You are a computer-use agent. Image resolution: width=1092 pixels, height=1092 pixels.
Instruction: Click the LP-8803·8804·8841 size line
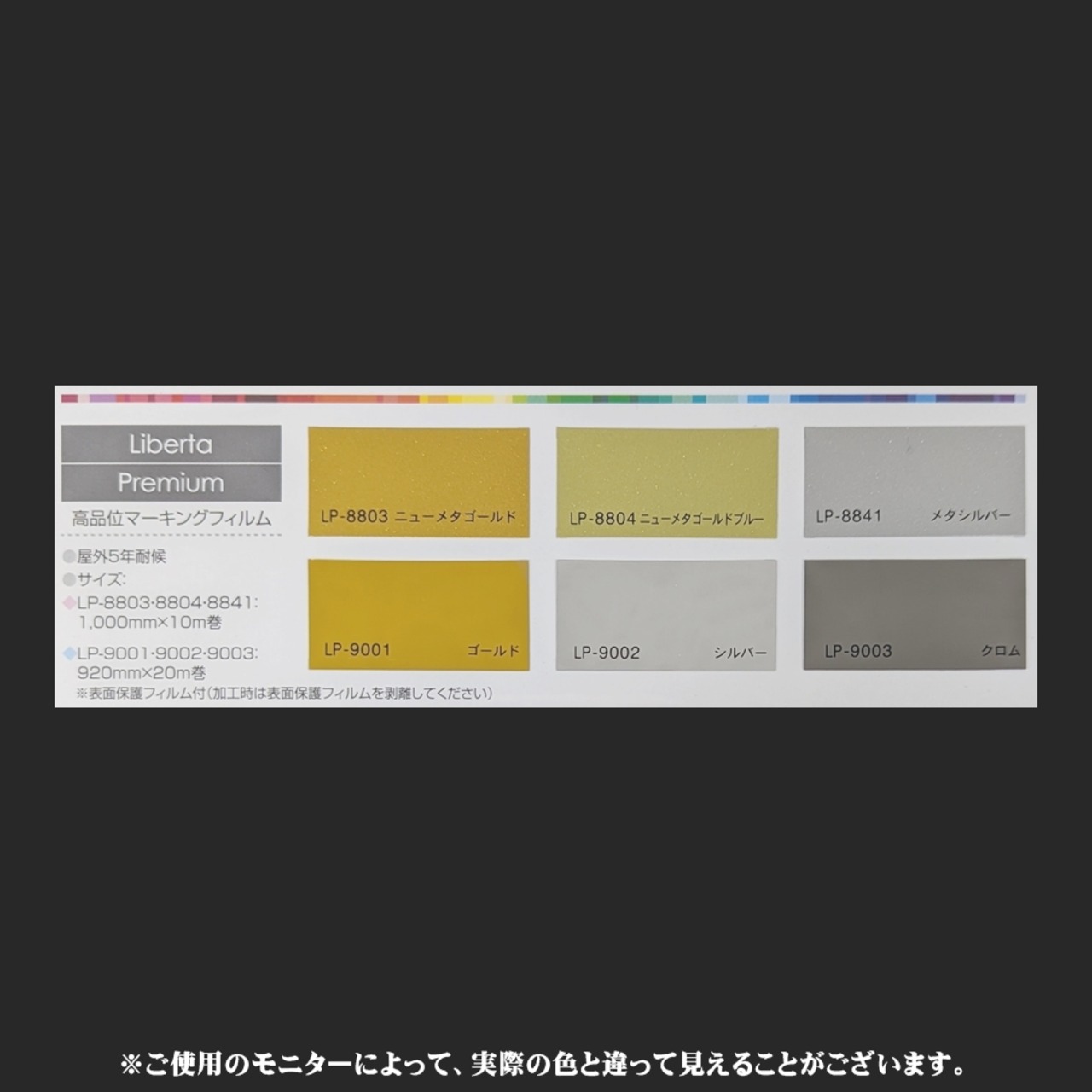[x=160, y=602]
